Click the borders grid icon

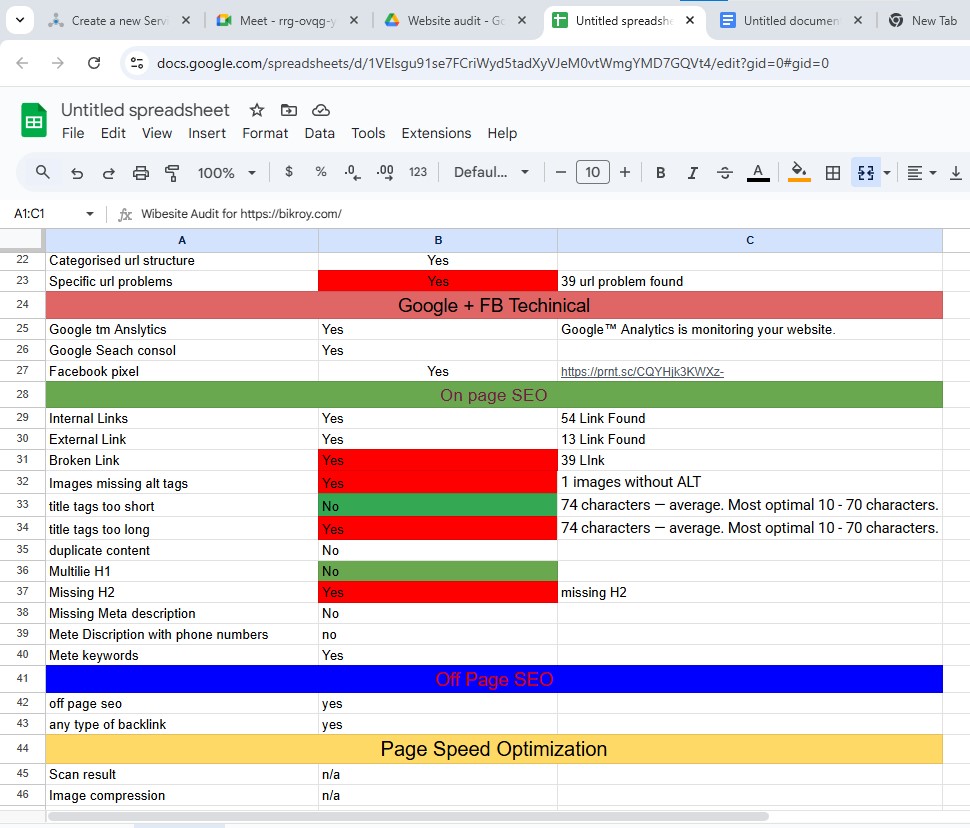pyautogui.click(x=832, y=173)
